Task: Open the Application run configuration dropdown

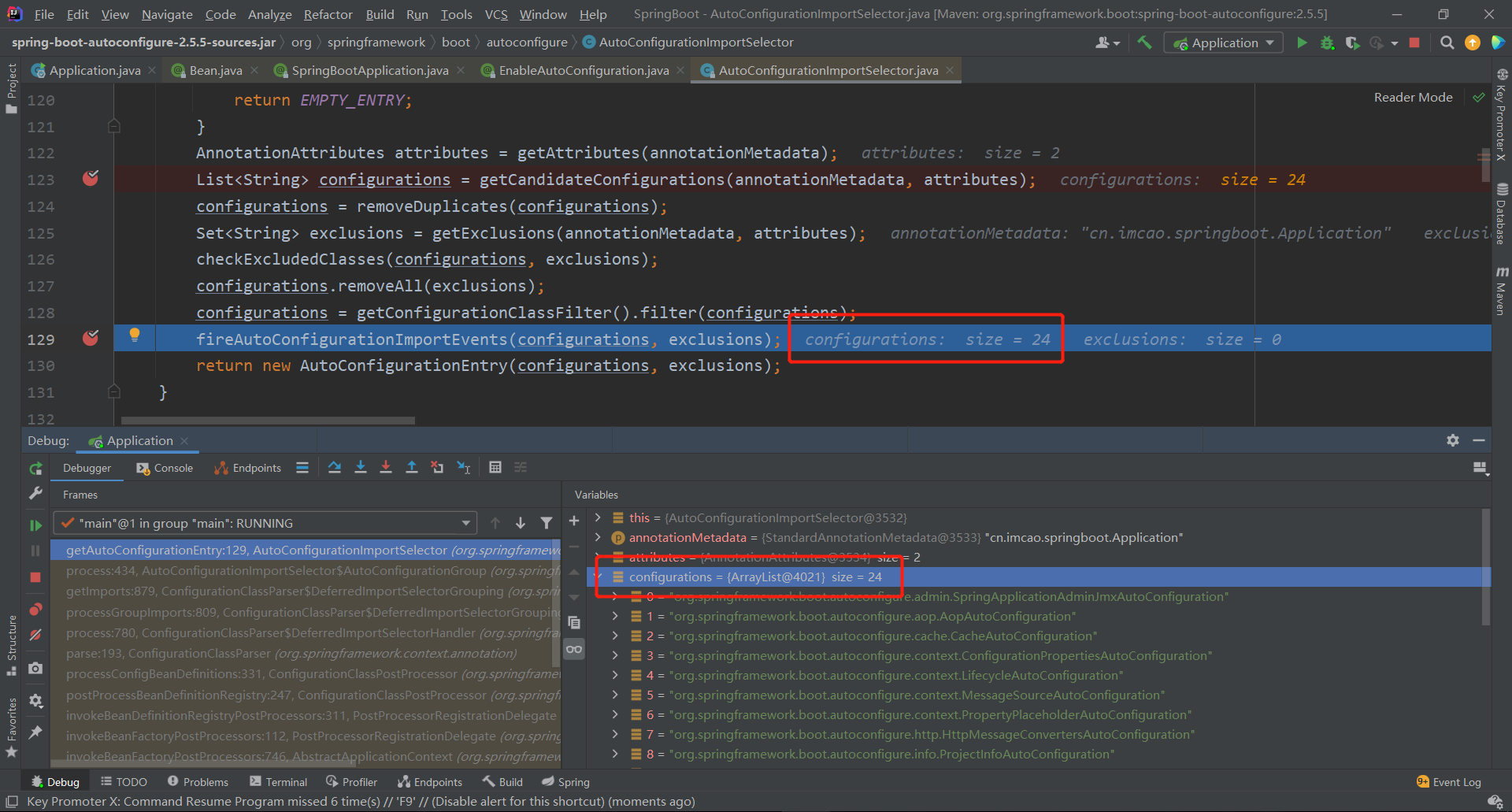Action: (x=1224, y=43)
